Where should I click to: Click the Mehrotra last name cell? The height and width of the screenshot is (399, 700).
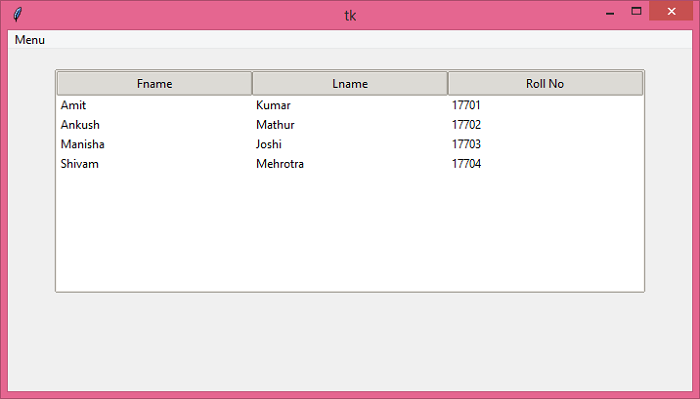(x=280, y=164)
